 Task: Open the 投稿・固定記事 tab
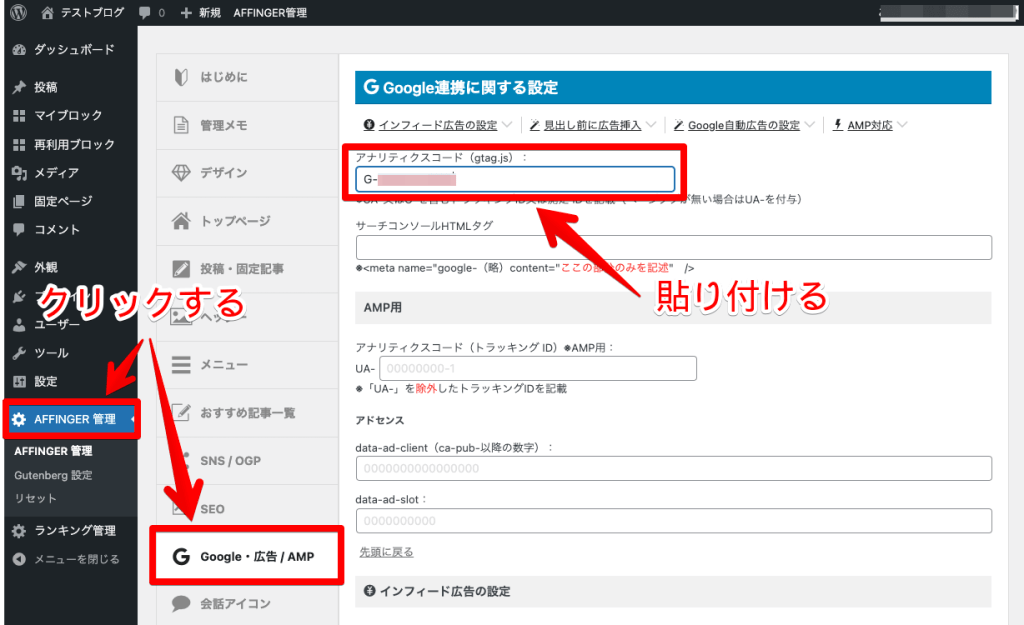tap(248, 268)
